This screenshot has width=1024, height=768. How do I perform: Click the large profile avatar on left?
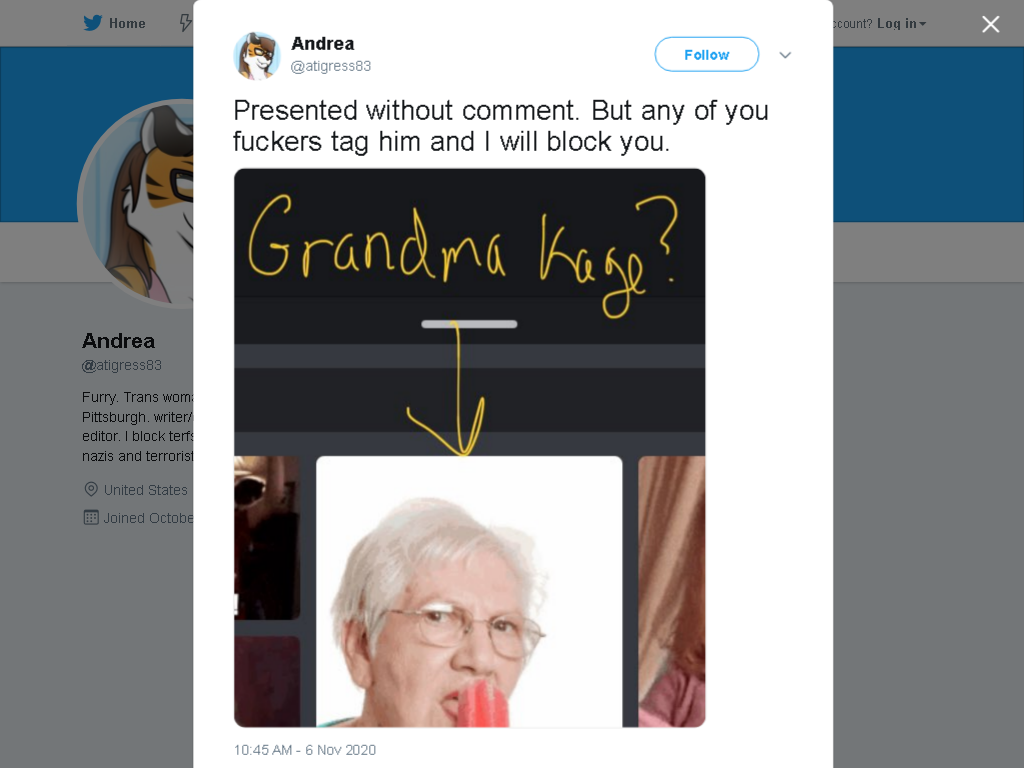point(136,203)
